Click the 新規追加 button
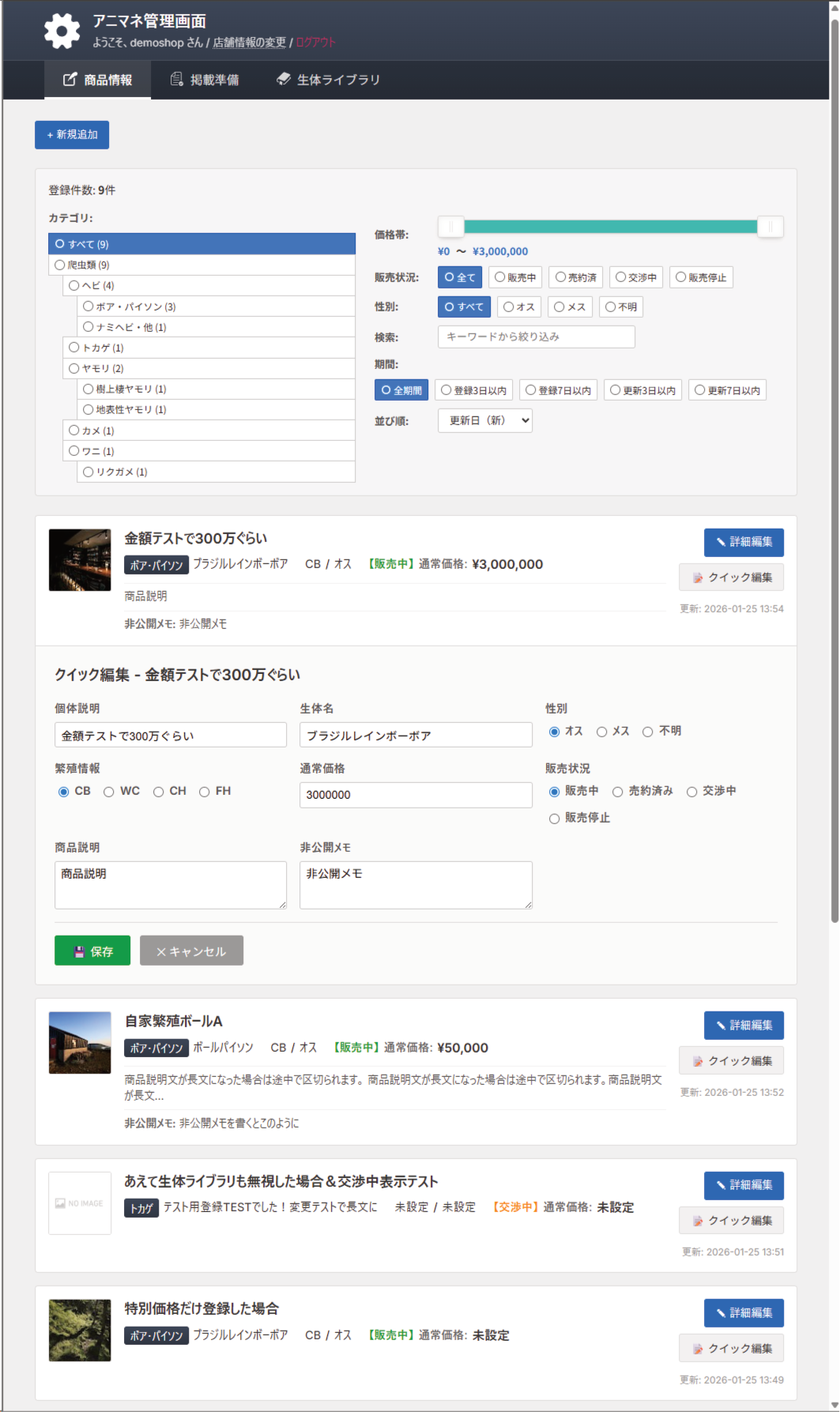The height and width of the screenshot is (1412, 840). [72, 135]
